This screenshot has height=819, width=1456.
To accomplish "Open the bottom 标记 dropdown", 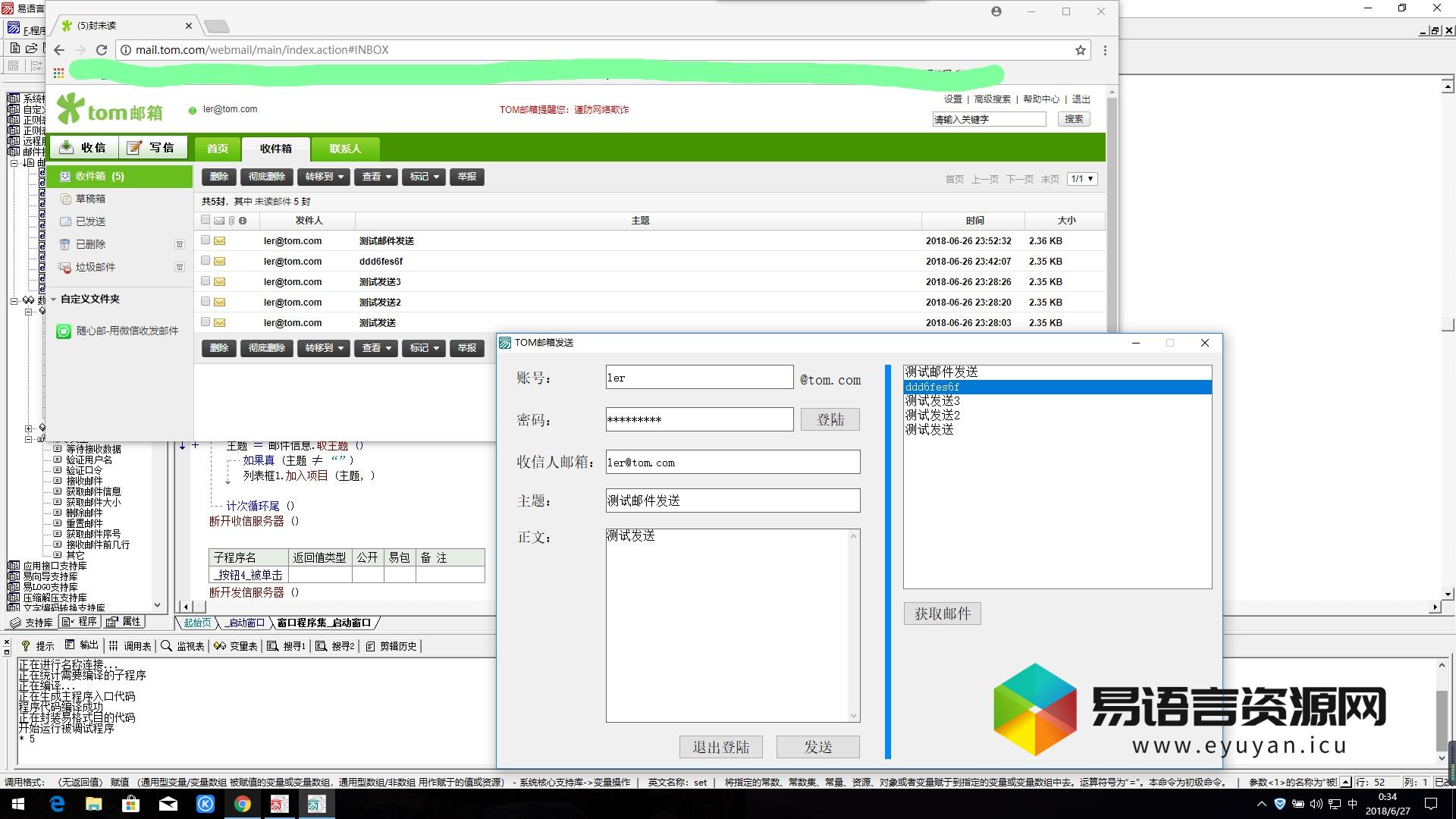I will [424, 348].
